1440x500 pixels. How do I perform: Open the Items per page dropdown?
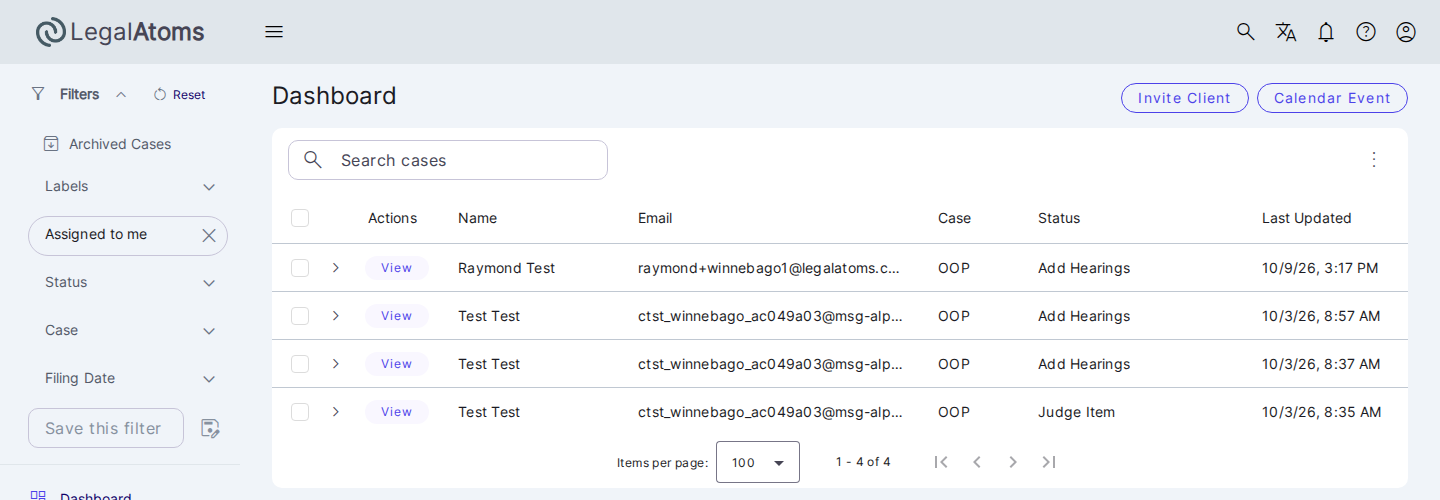tap(758, 462)
